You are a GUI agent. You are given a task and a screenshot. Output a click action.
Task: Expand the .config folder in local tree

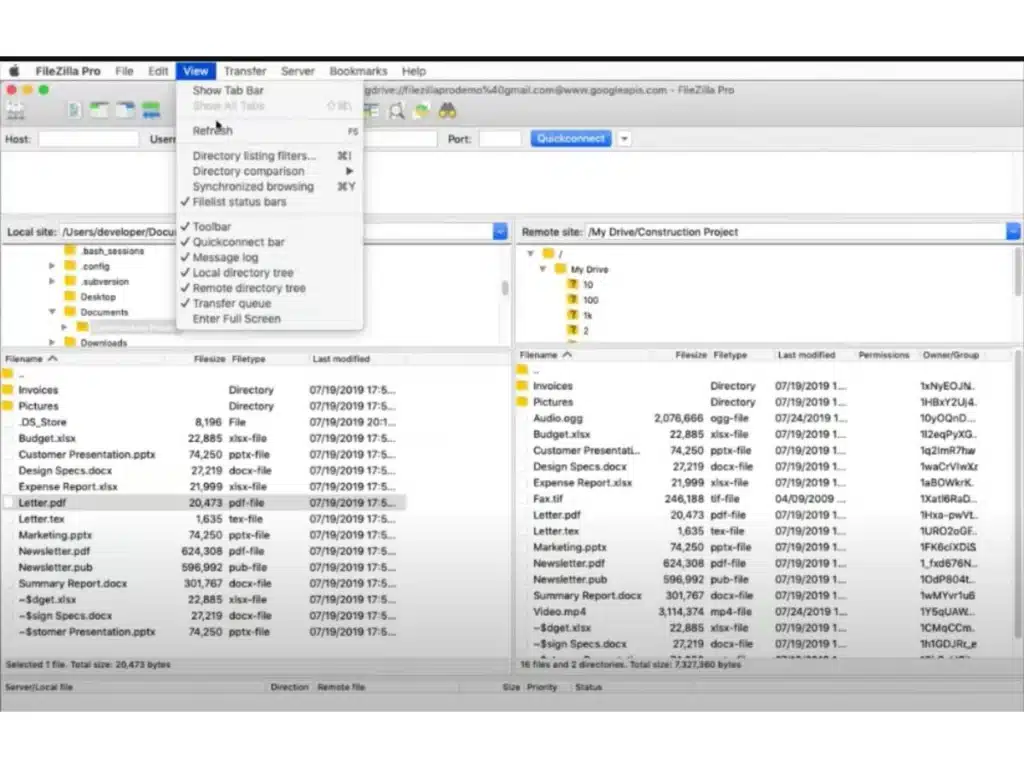click(x=52, y=266)
